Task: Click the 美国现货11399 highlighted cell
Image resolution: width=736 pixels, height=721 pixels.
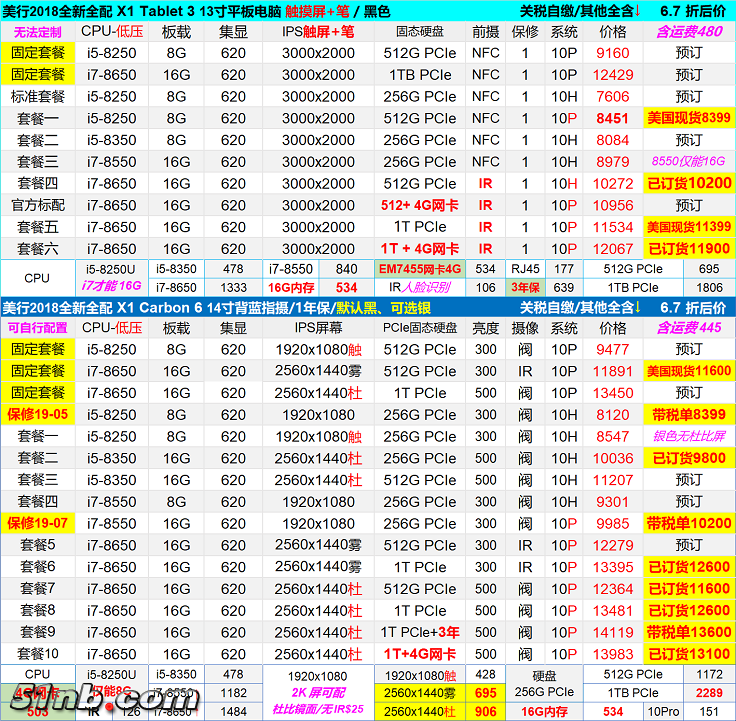Action: (688, 227)
